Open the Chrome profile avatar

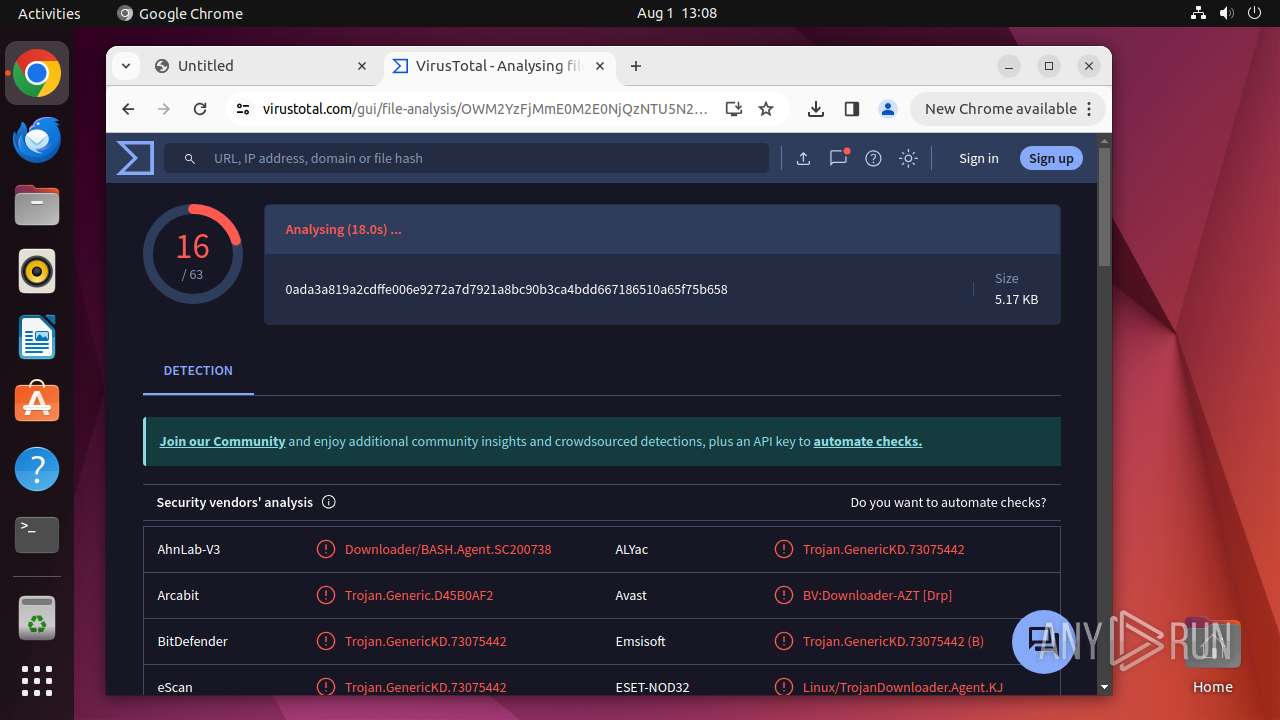coord(887,109)
